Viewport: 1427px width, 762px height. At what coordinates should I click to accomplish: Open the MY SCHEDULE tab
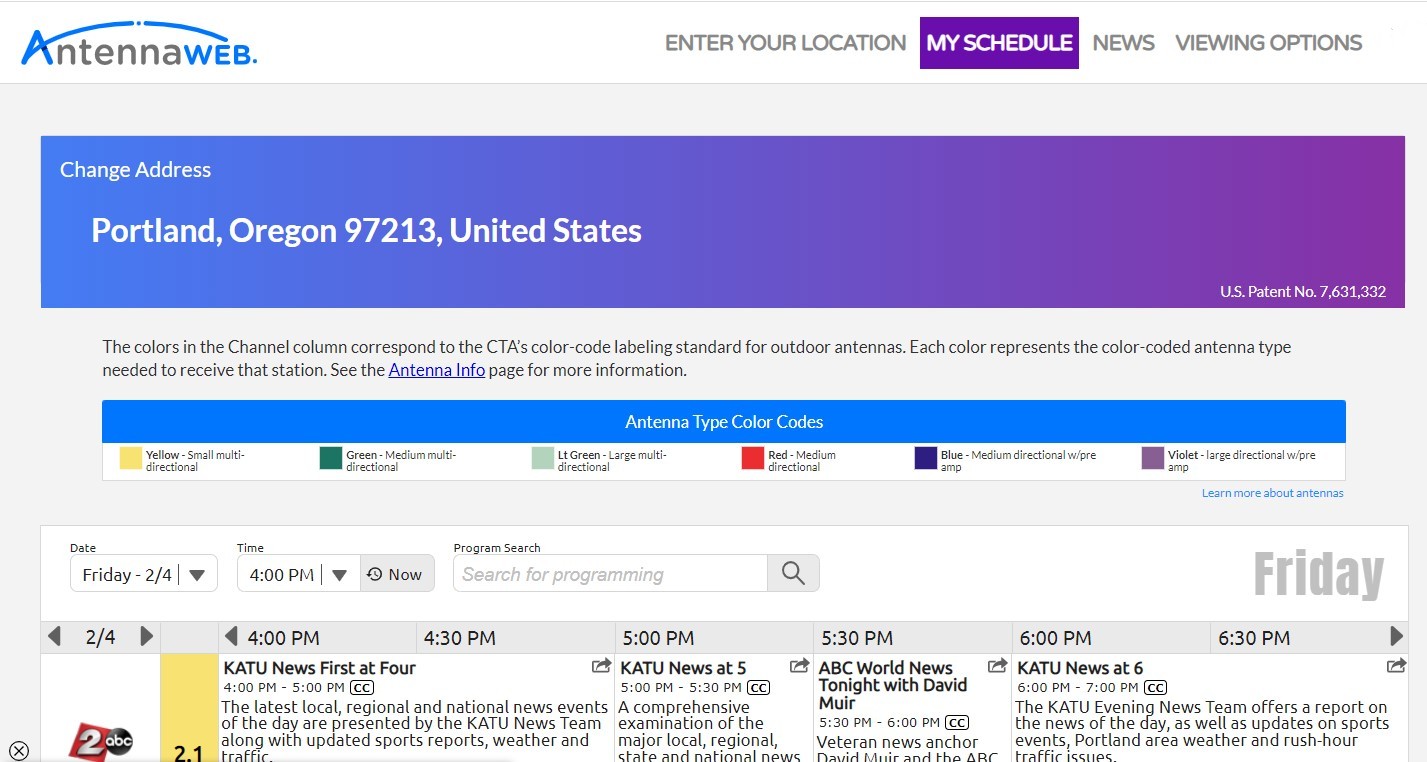click(x=999, y=43)
